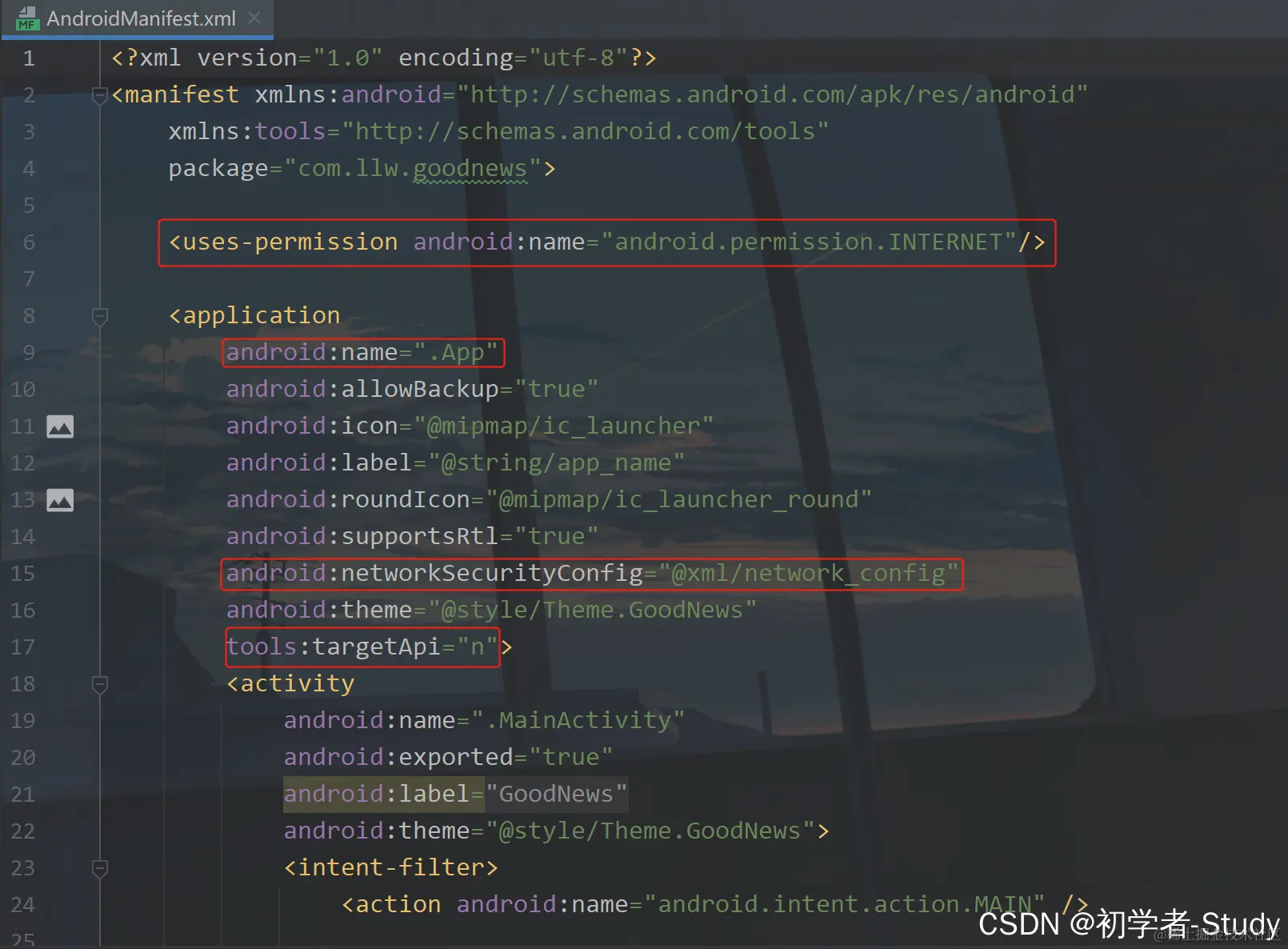The width and height of the screenshot is (1288, 949).
Task: Click the @mipmap/ic_launcher icon value
Action: pos(563,426)
